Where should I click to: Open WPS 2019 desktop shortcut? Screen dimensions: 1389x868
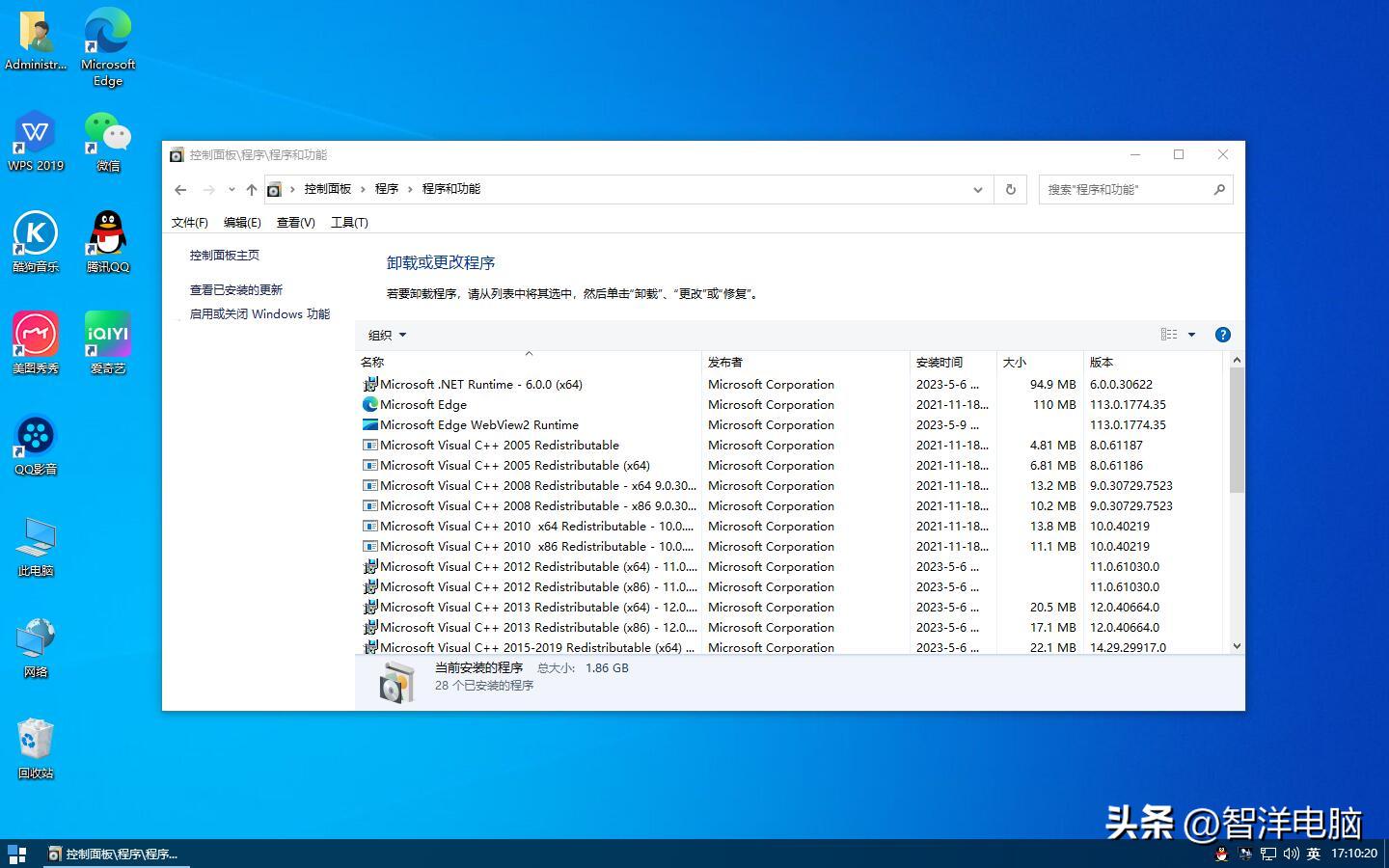pyautogui.click(x=36, y=141)
